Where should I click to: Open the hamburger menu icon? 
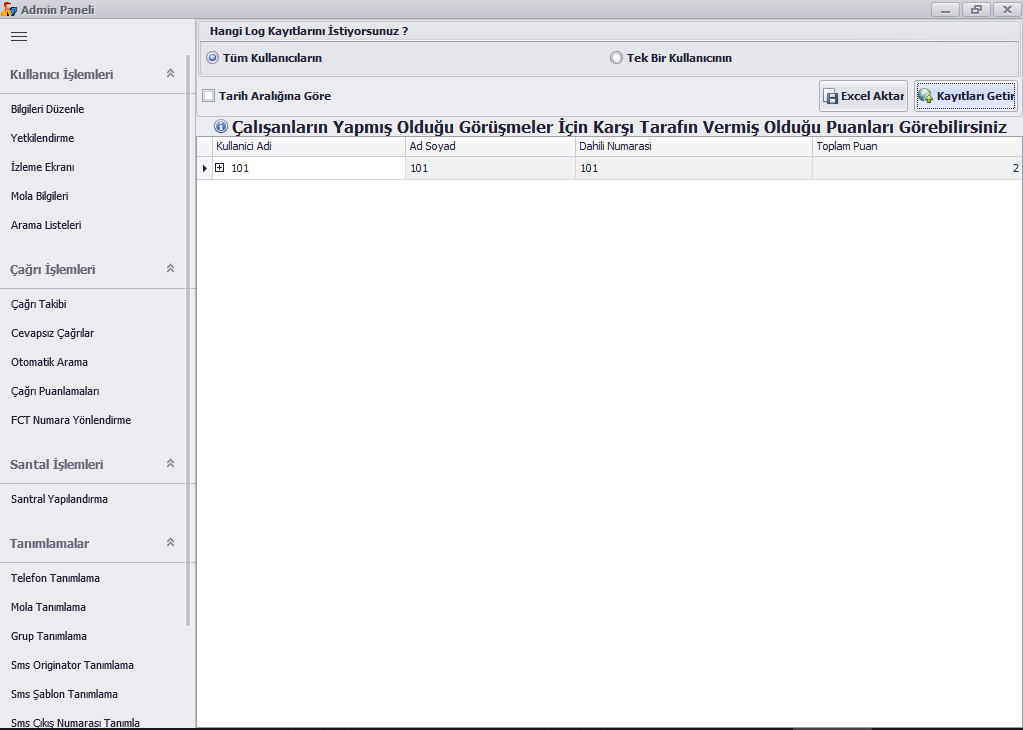19,37
